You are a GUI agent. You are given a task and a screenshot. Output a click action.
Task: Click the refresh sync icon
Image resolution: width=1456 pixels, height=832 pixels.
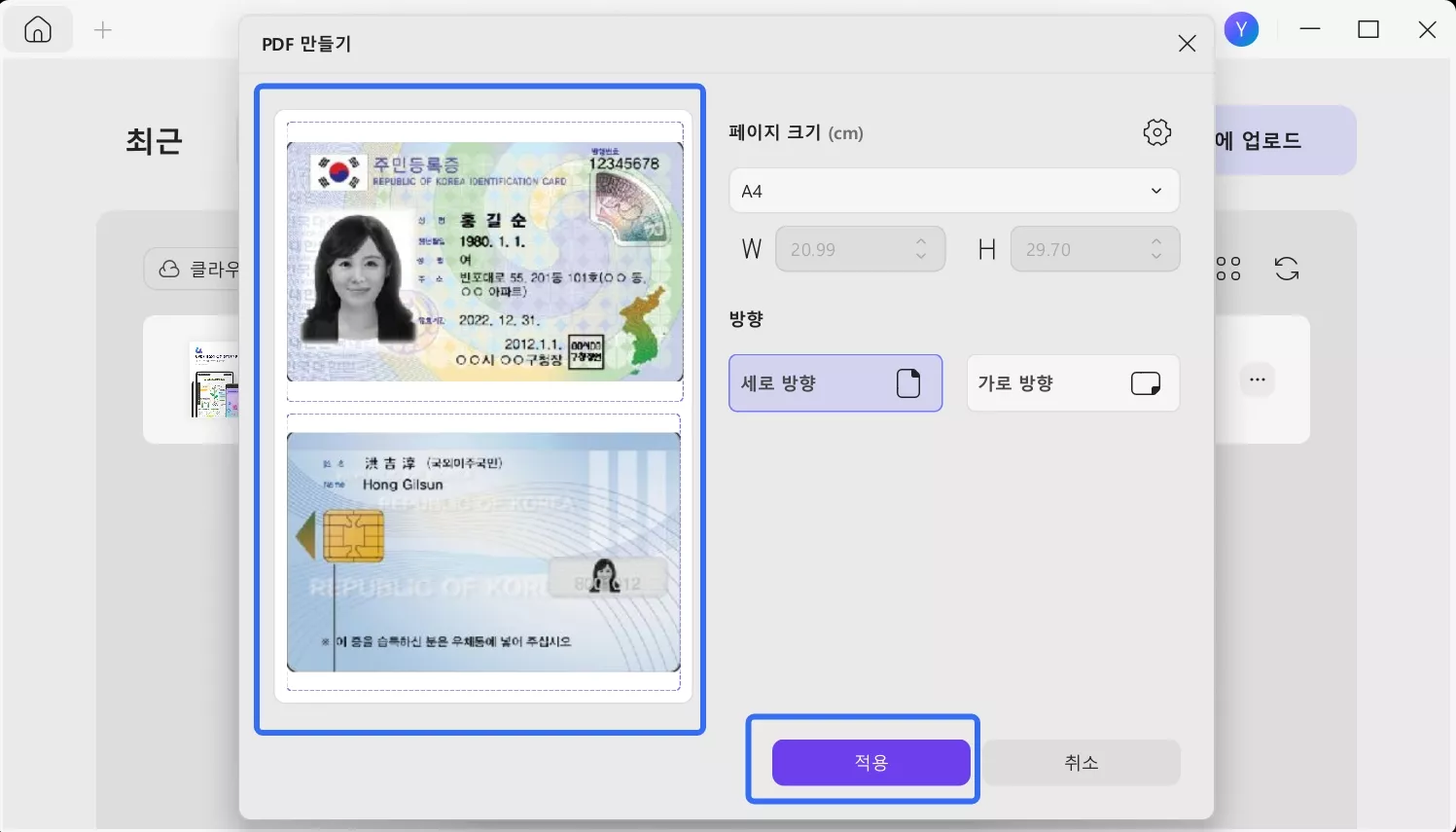[x=1286, y=268]
